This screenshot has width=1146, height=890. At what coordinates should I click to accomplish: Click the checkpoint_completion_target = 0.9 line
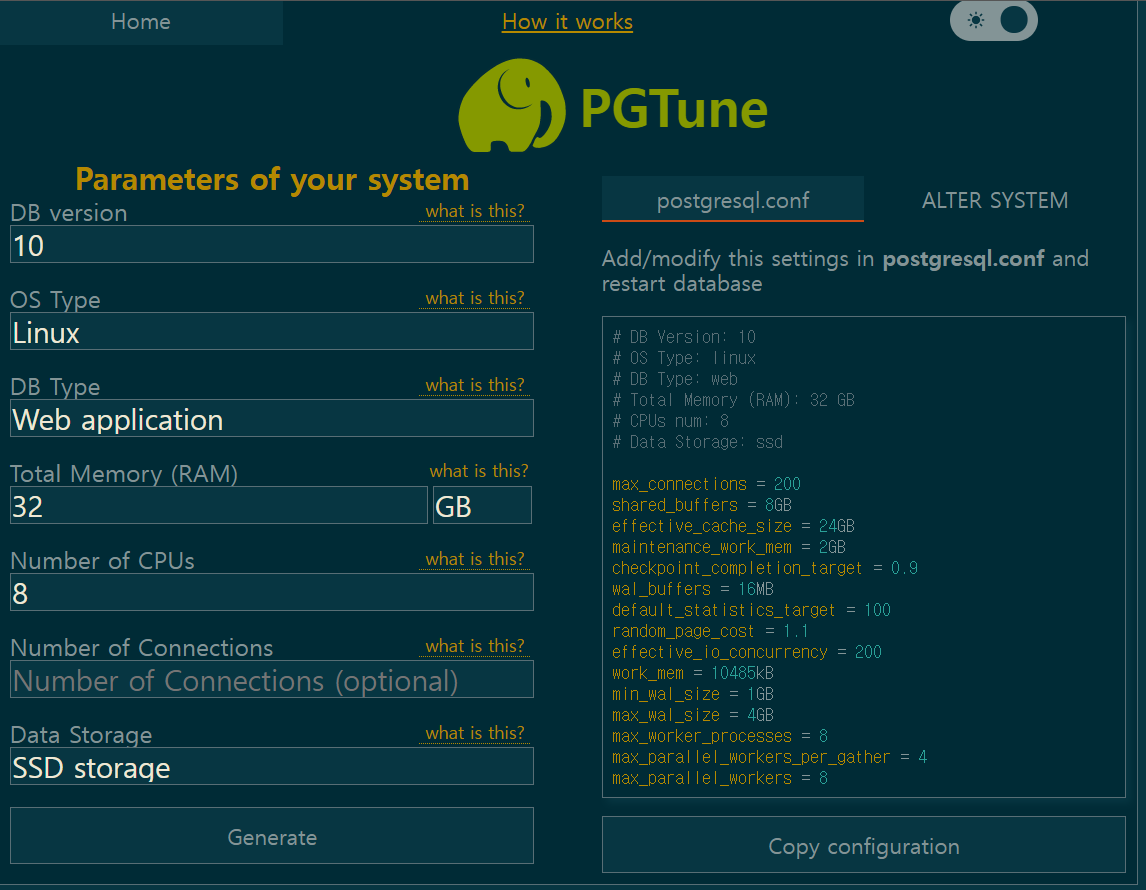pos(764,568)
